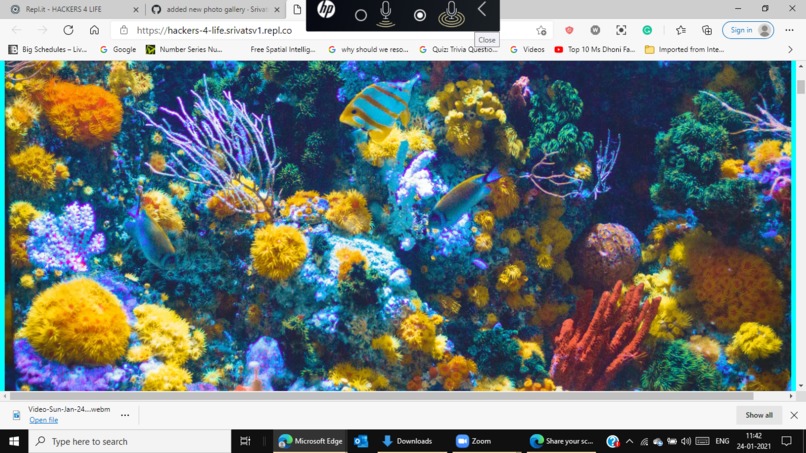This screenshot has height=453, width=806.
Task: Start web capture from the toolbar
Action: tap(621, 30)
